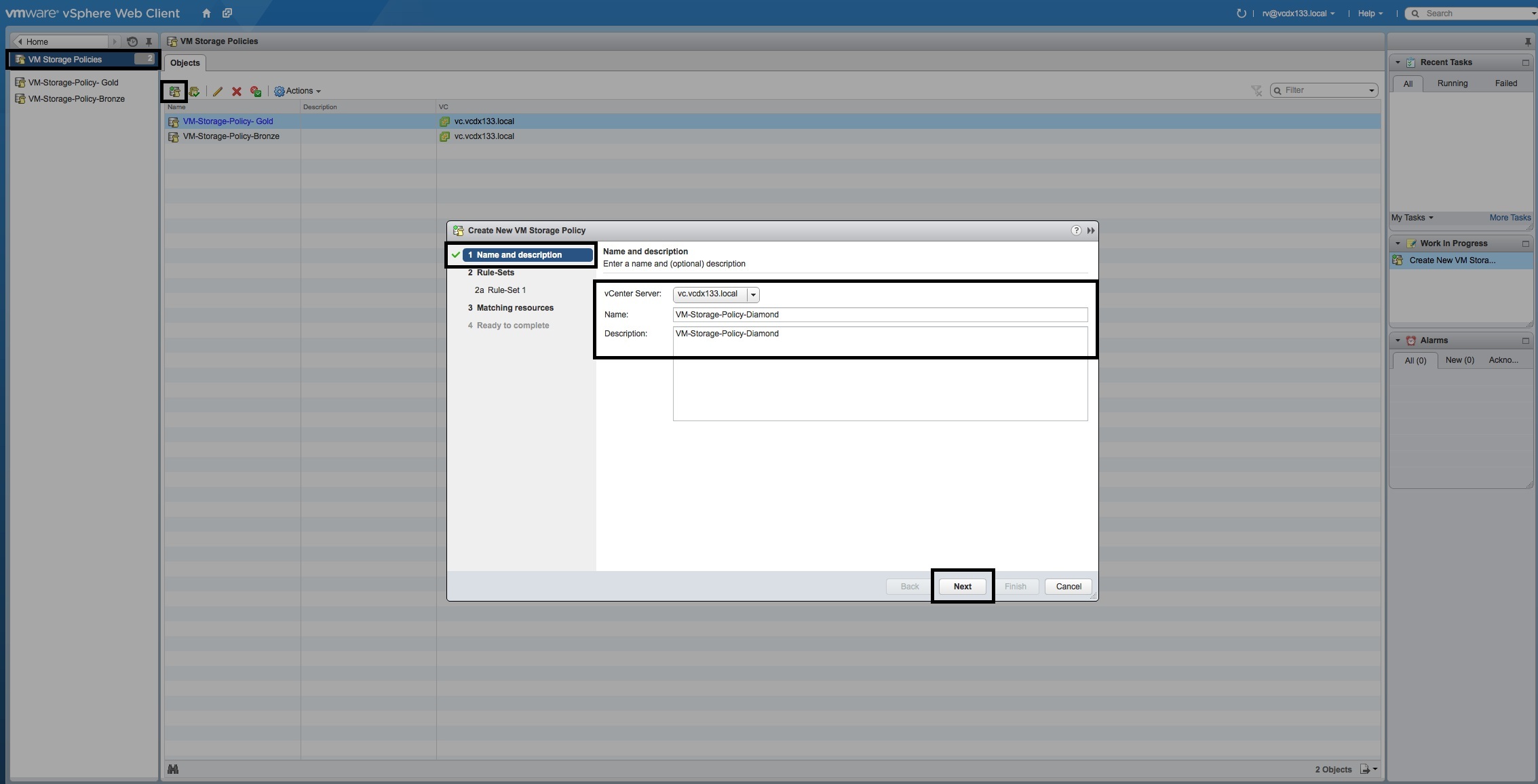Click the navigator history icon
This screenshot has height=784, width=1538.
click(132, 41)
